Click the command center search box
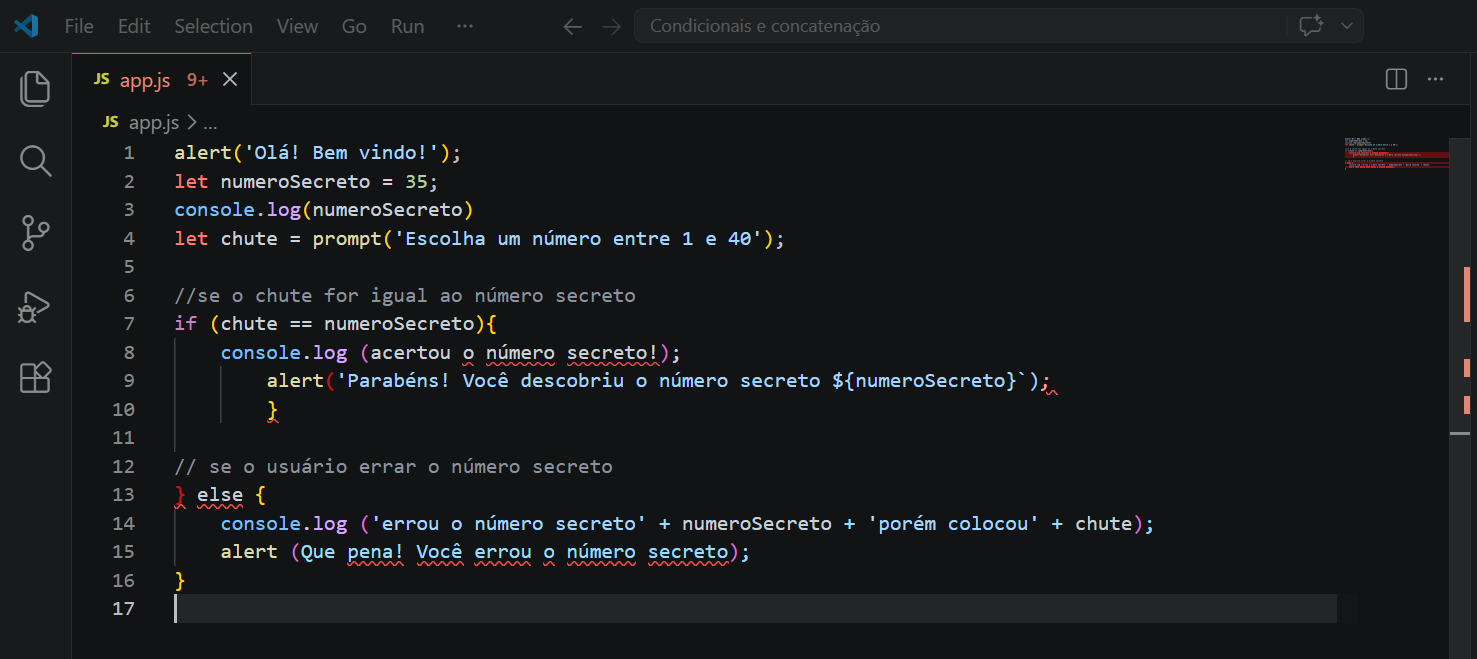 (960, 26)
